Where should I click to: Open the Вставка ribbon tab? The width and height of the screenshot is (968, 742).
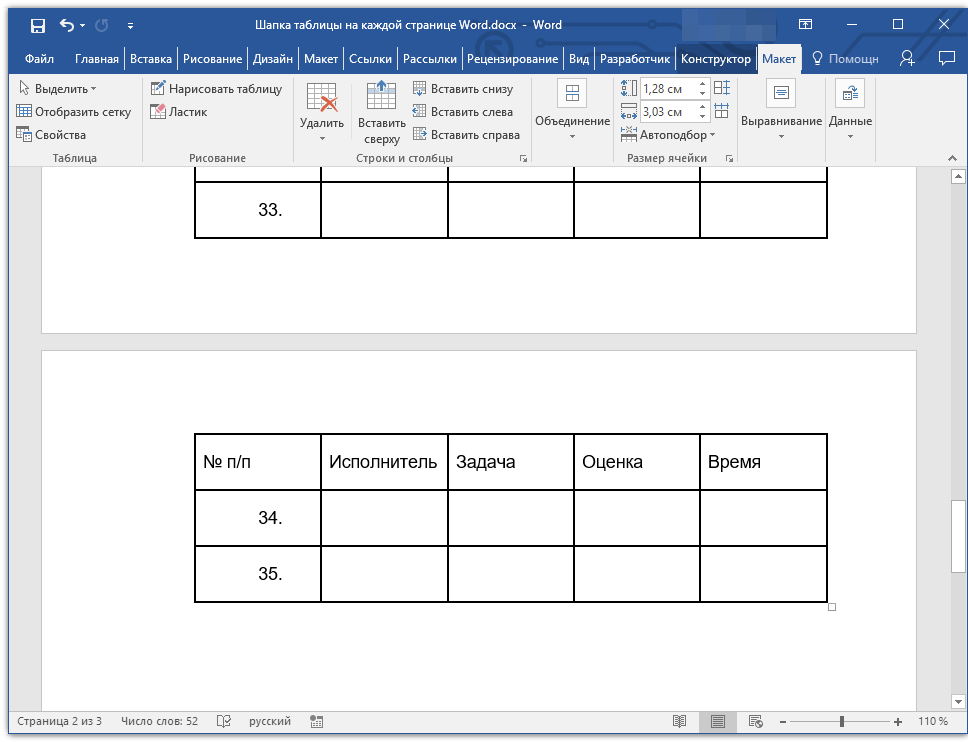pyautogui.click(x=151, y=59)
